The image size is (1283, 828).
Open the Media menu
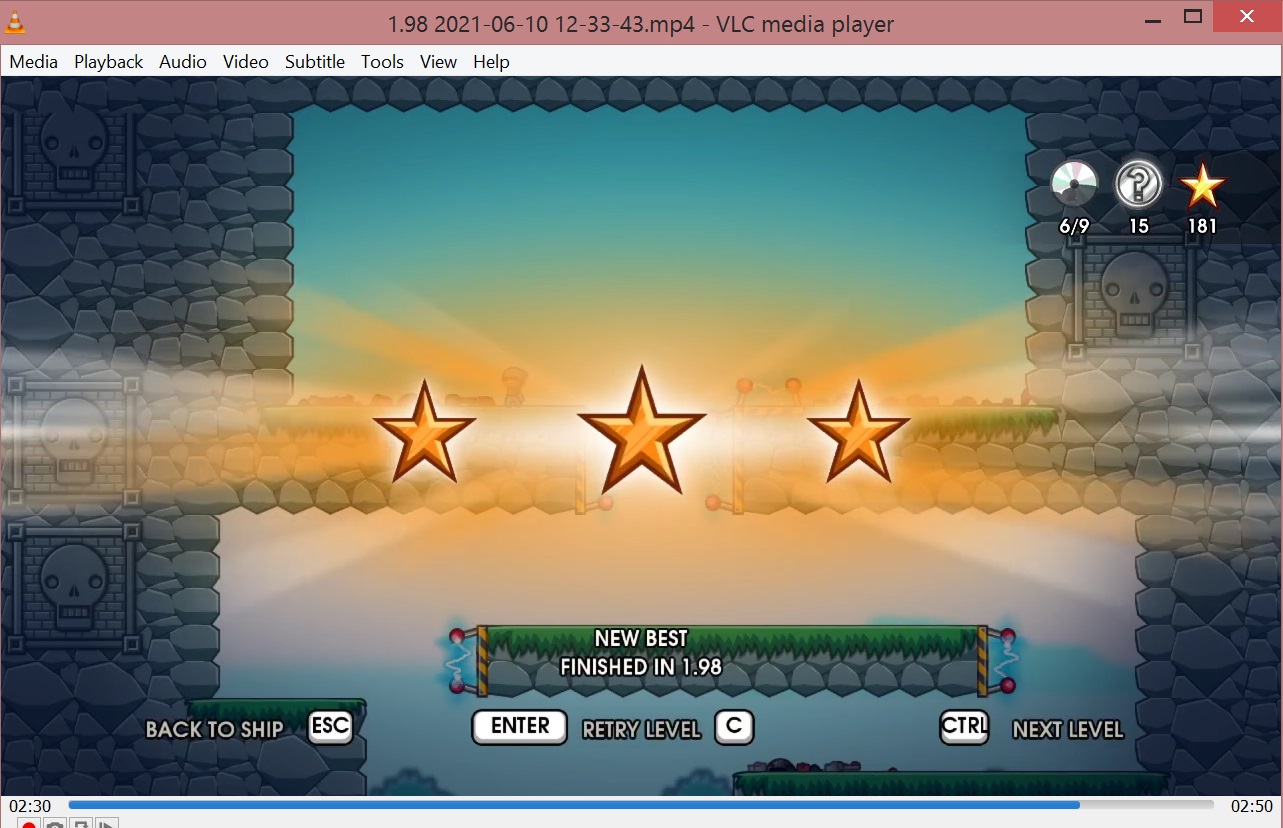pyautogui.click(x=34, y=62)
